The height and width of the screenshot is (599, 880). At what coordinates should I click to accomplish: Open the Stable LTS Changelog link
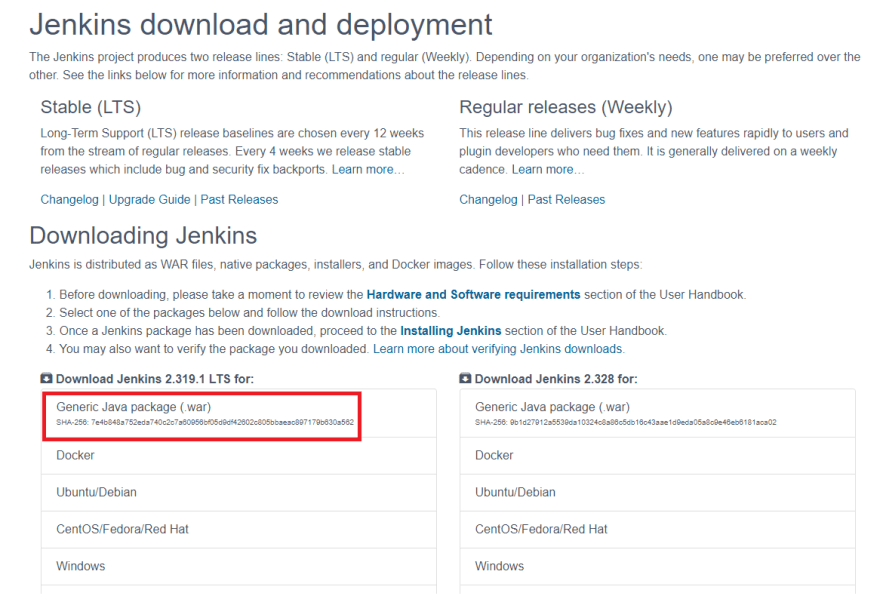click(x=70, y=200)
